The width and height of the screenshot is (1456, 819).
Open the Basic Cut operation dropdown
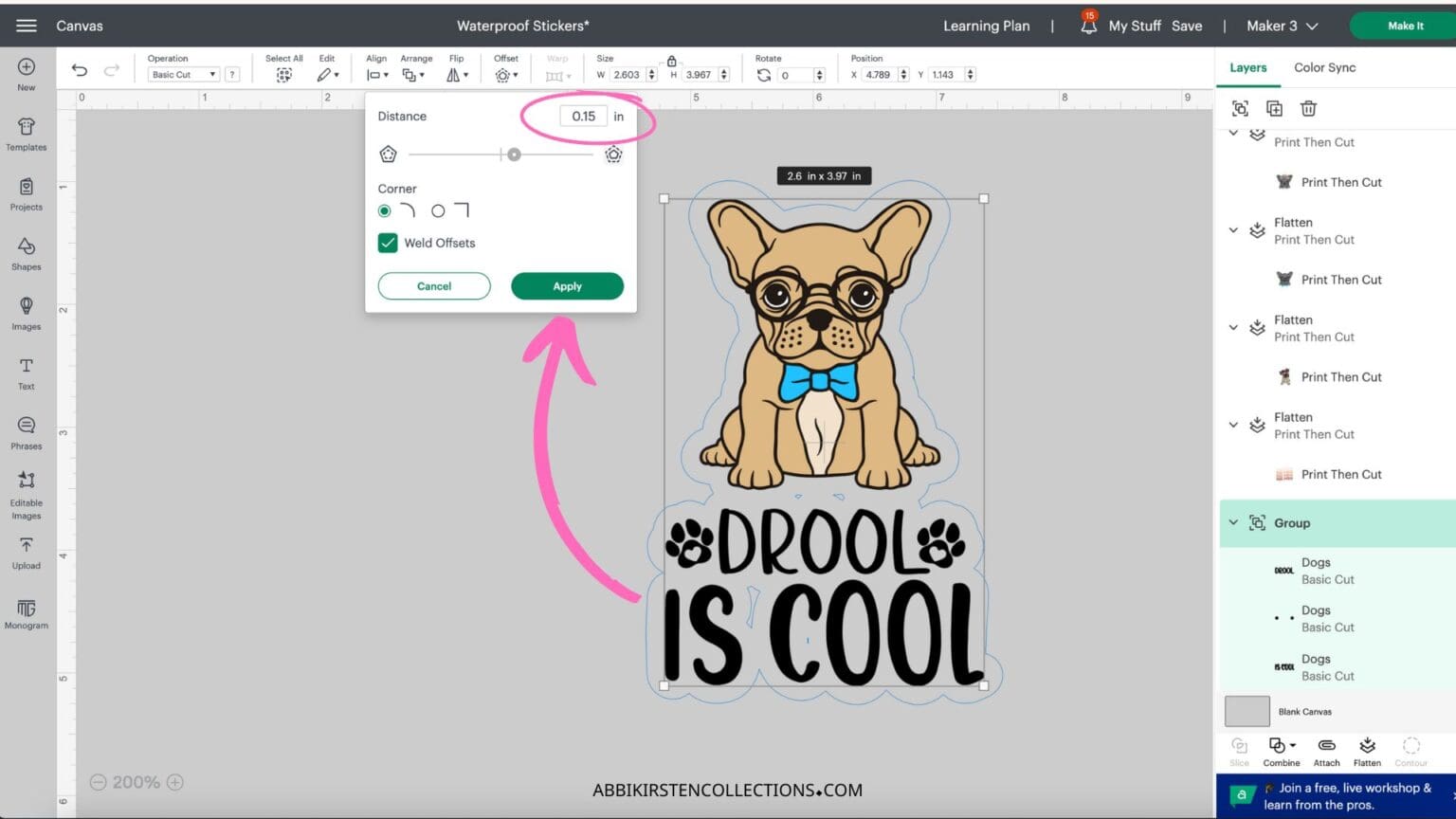183,74
